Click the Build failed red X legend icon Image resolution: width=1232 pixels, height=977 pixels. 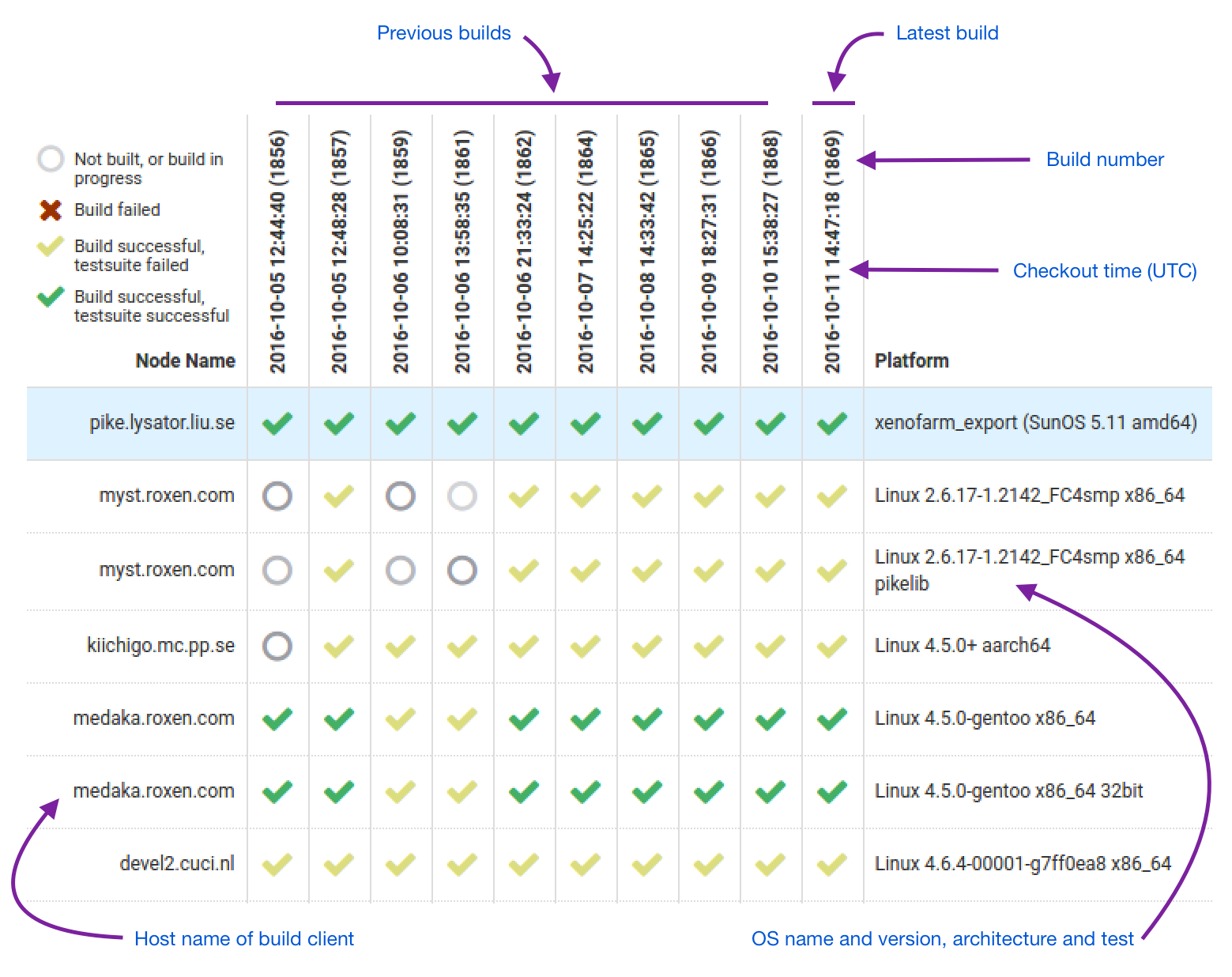coord(51,210)
